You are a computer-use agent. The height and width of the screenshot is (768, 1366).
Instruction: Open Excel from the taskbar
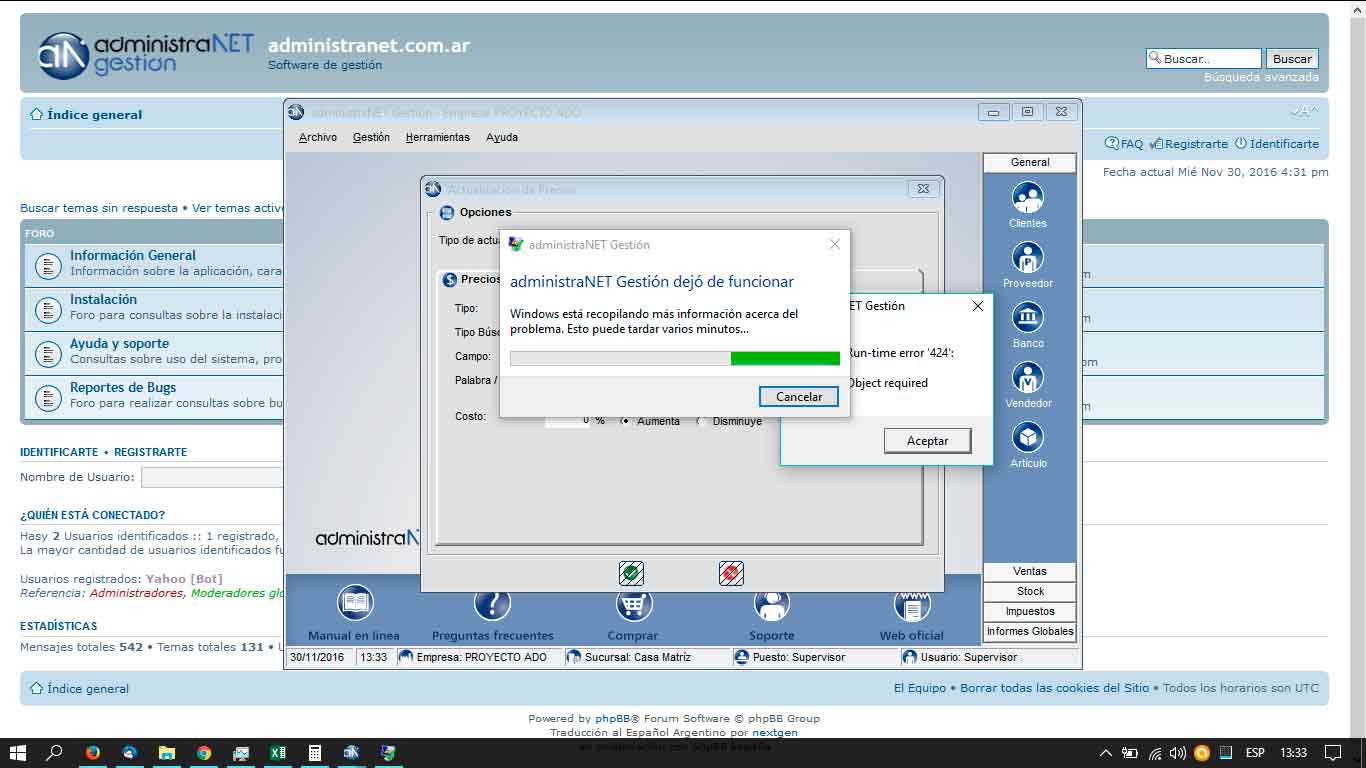tap(278, 753)
